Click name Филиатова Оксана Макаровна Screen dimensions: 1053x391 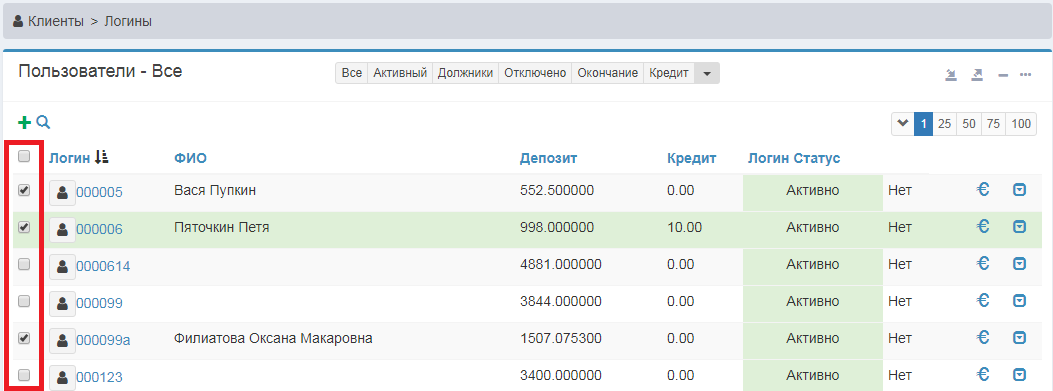point(273,339)
